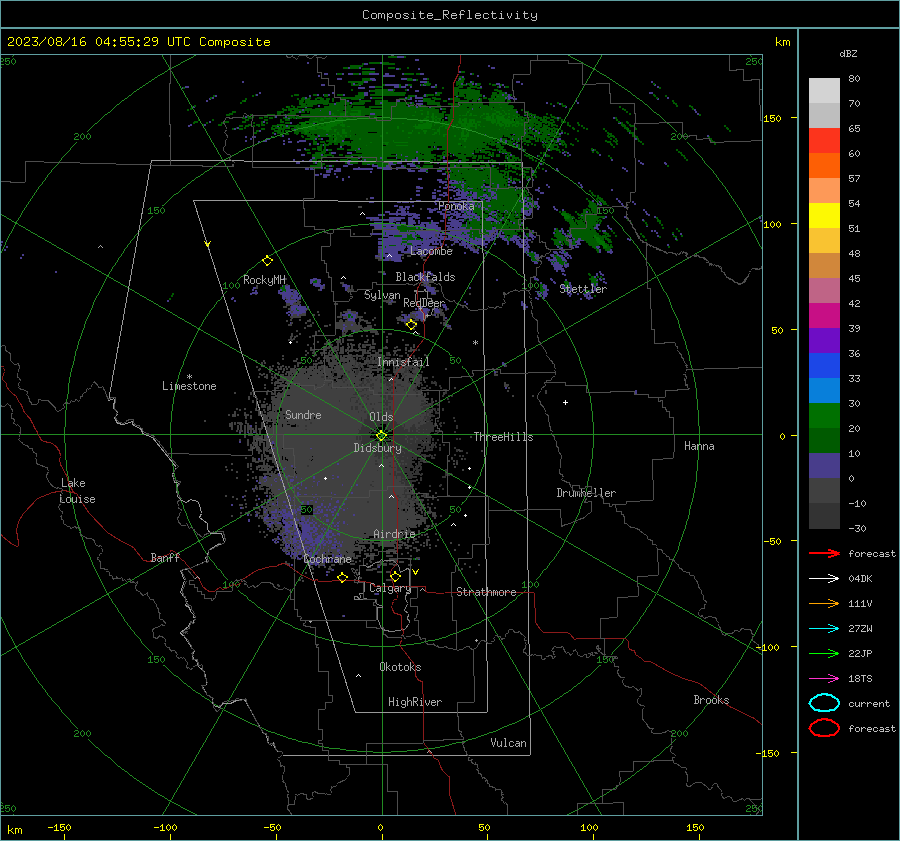900x841 pixels.
Task: Click the yellow diamond marker below RedDeer
Action: [x=412, y=325]
